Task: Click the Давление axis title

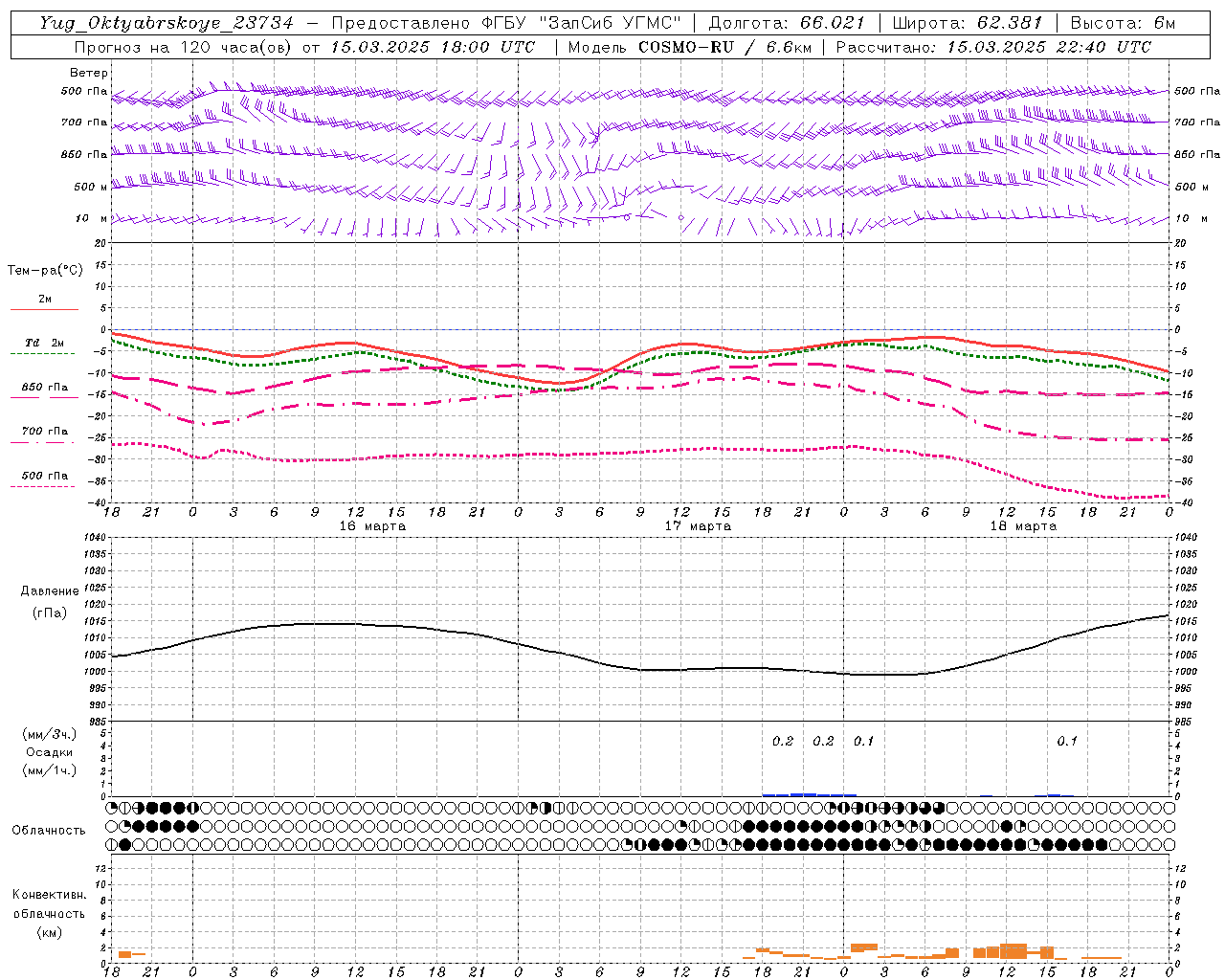Action: pyautogui.click(x=50, y=591)
